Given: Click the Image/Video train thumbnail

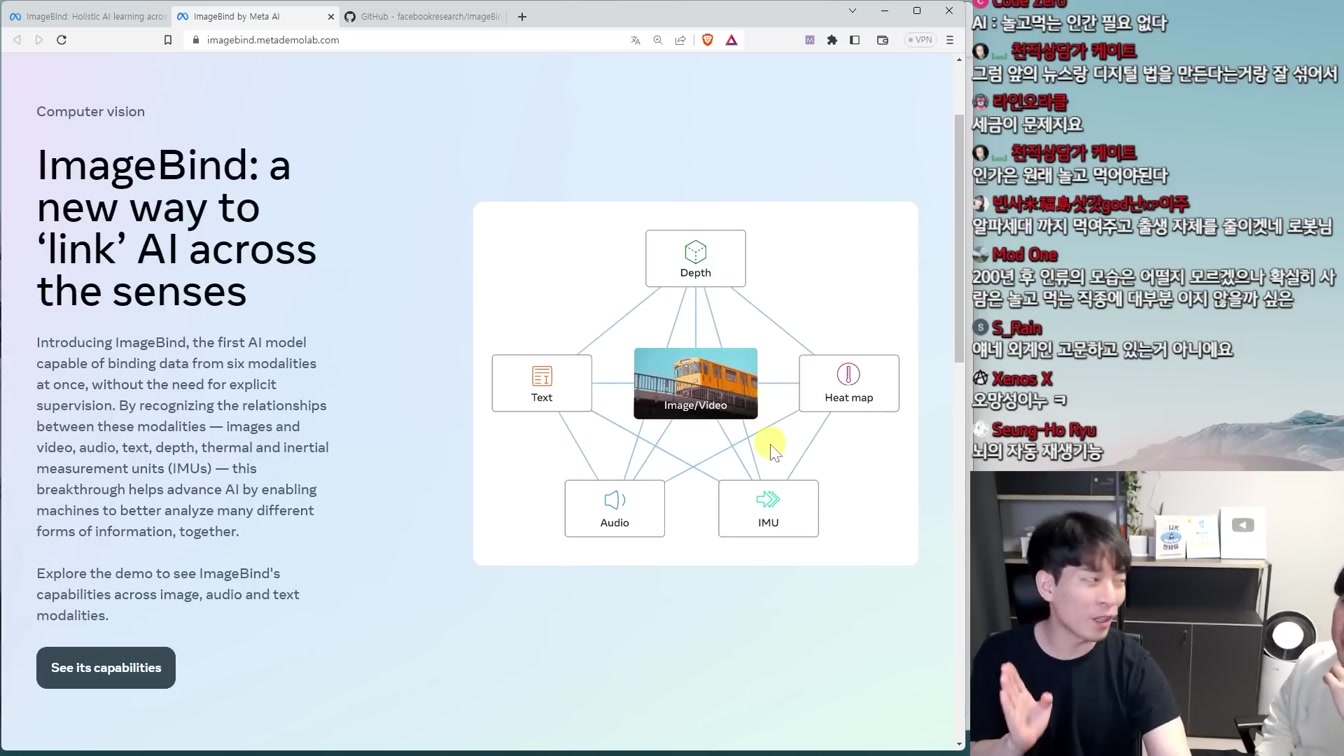Looking at the screenshot, I should coord(696,383).
